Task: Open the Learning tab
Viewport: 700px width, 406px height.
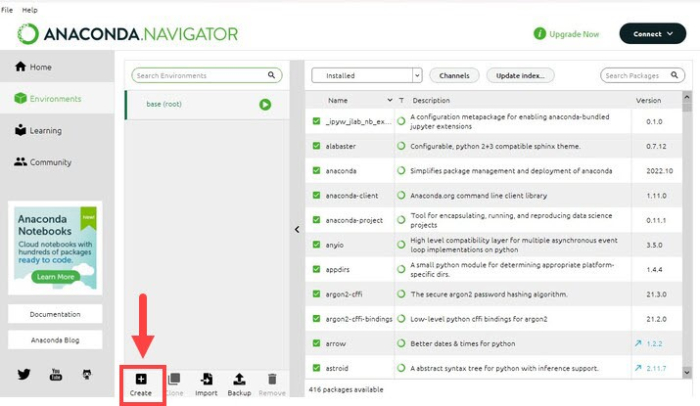Action: click(x=57, y=130)
